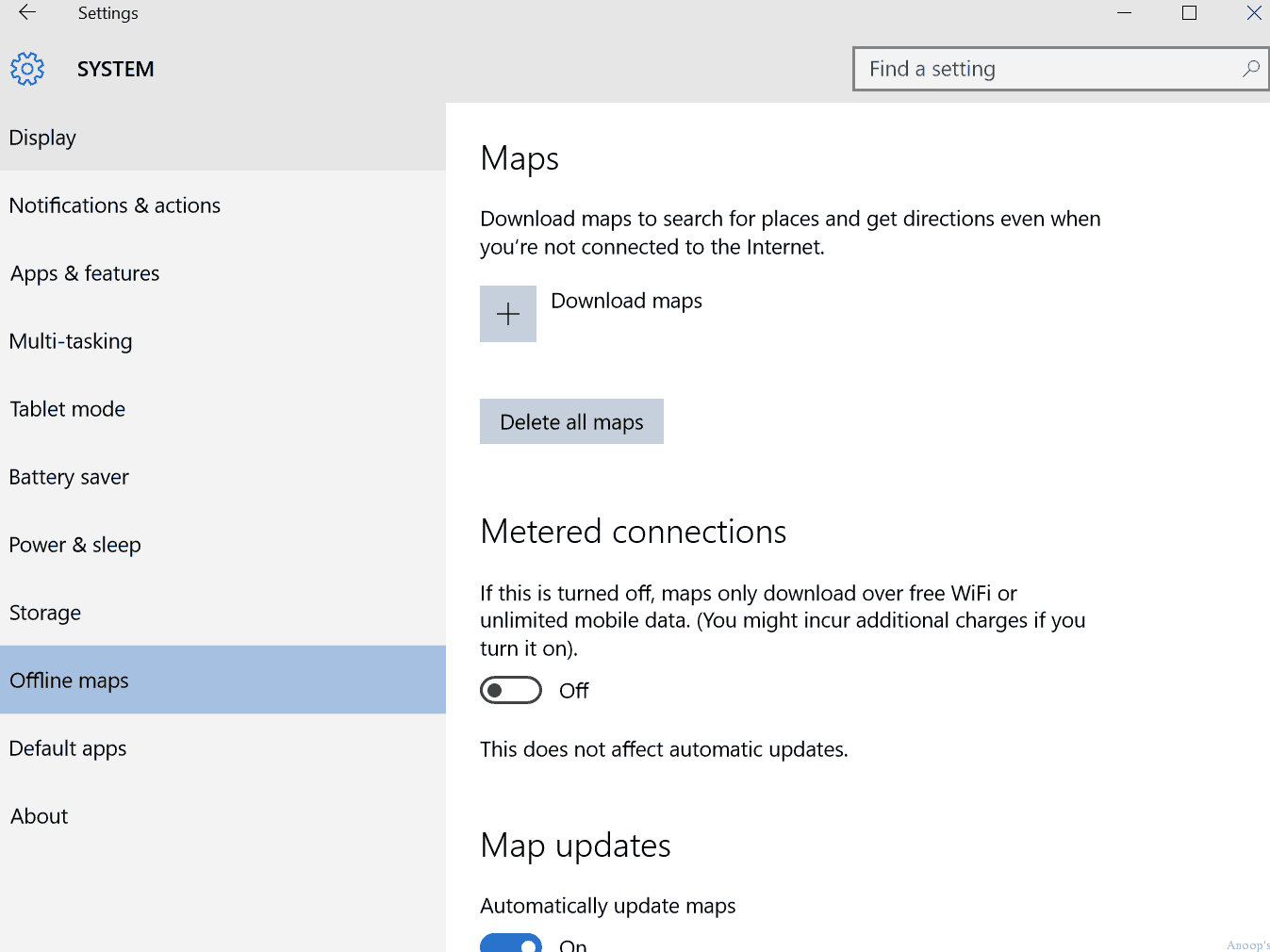The height and width of the screenshot is (952, 1270).
Task: Select Tablet mode
Action: [223, 409]
